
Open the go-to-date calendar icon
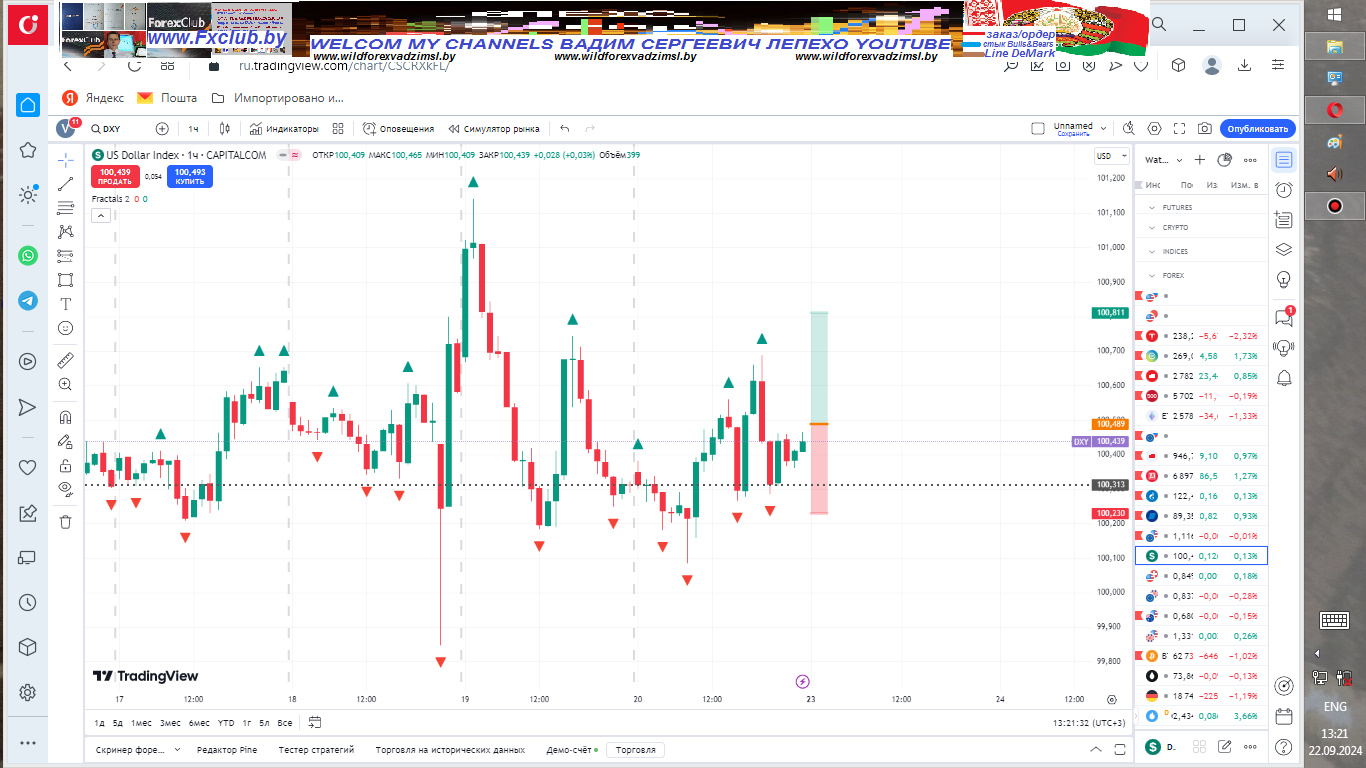315,722
